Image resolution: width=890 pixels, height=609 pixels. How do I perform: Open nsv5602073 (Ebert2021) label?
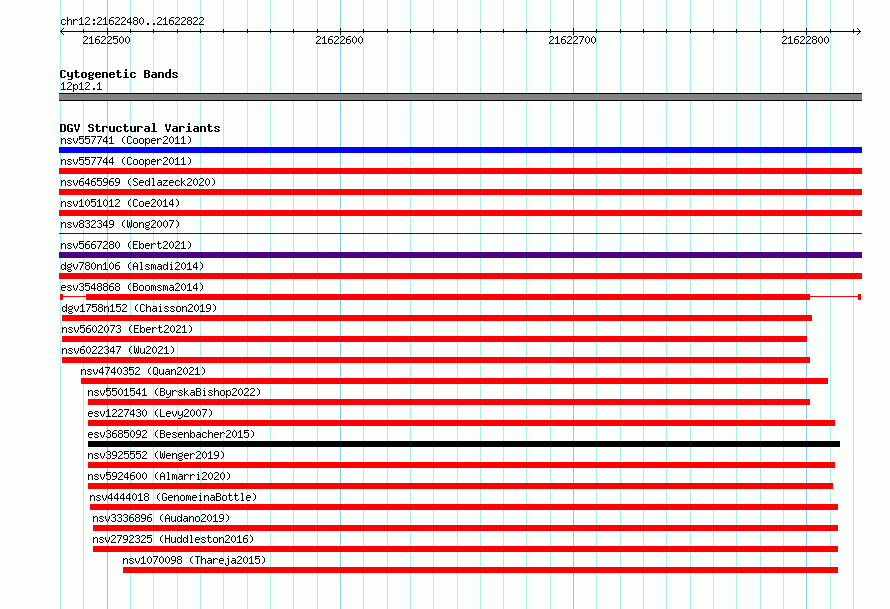127,329
